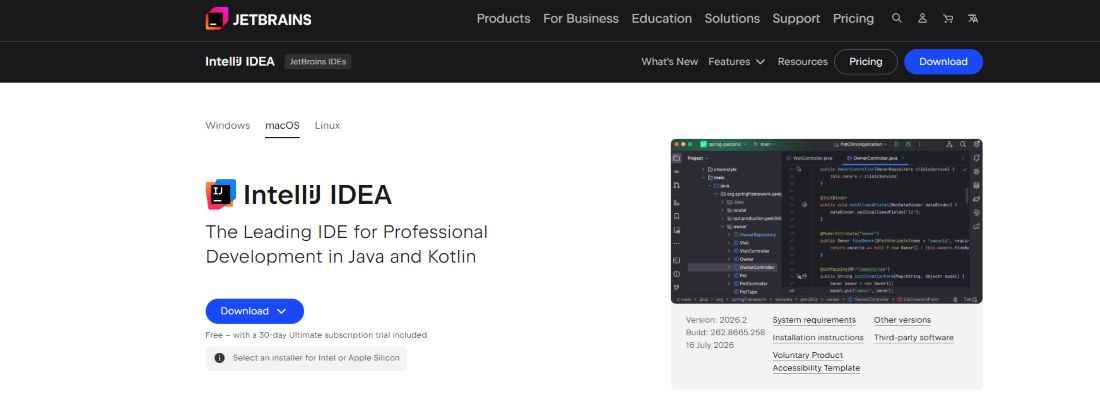This screenshot has width=1100, height=406.
Task: Open the blue Download installer dropdown
Action: tap(255, 311)
